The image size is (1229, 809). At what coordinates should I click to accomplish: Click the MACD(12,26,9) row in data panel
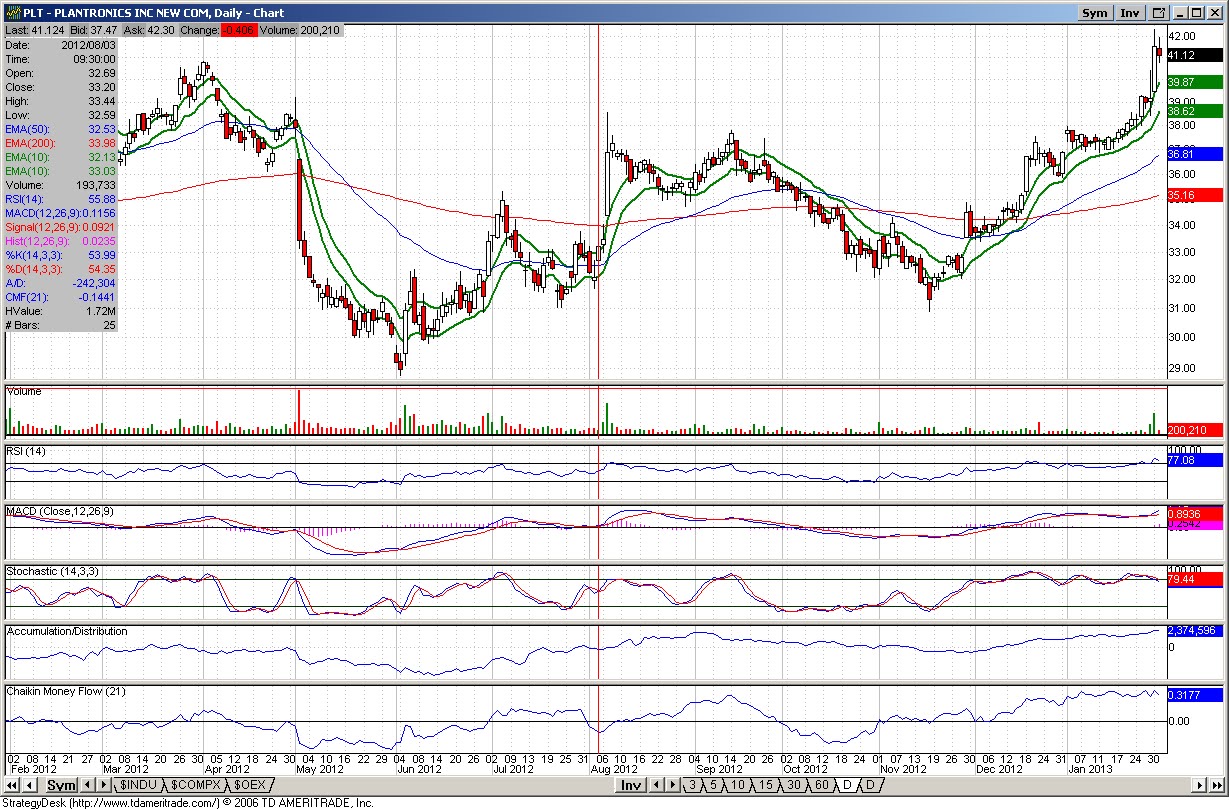pyautogui.click(x=62, y=213)
